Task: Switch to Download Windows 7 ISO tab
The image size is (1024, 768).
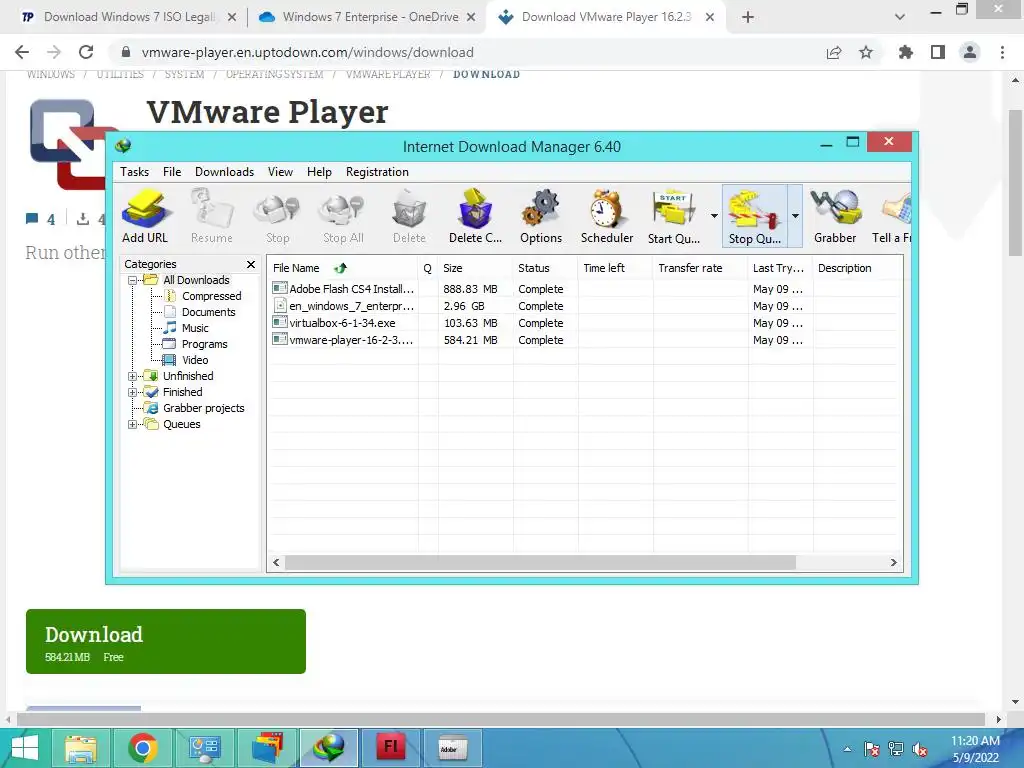Action: coord(129,17)
